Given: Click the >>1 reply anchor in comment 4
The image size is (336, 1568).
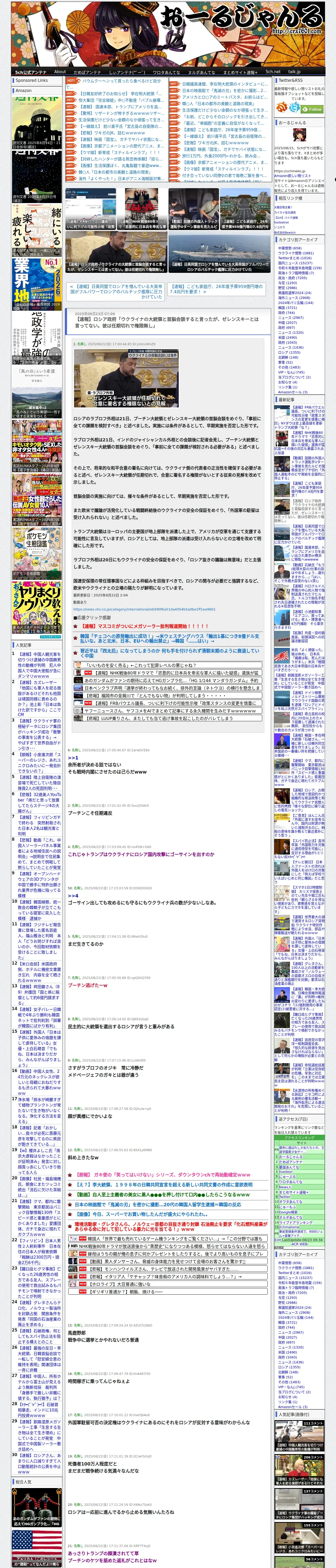Looking at the screenshot, I should [72, 758].
